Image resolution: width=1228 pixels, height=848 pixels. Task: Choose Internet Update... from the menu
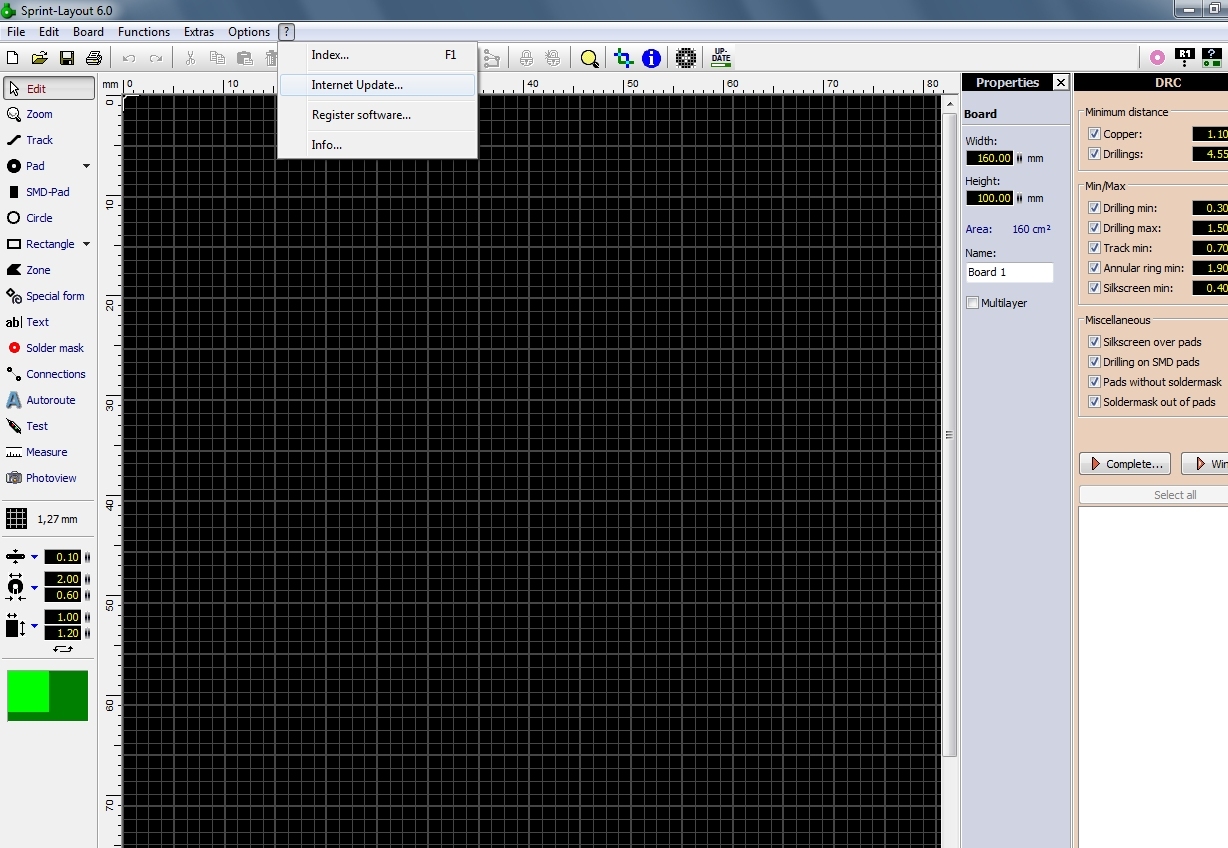click(377, 85)
